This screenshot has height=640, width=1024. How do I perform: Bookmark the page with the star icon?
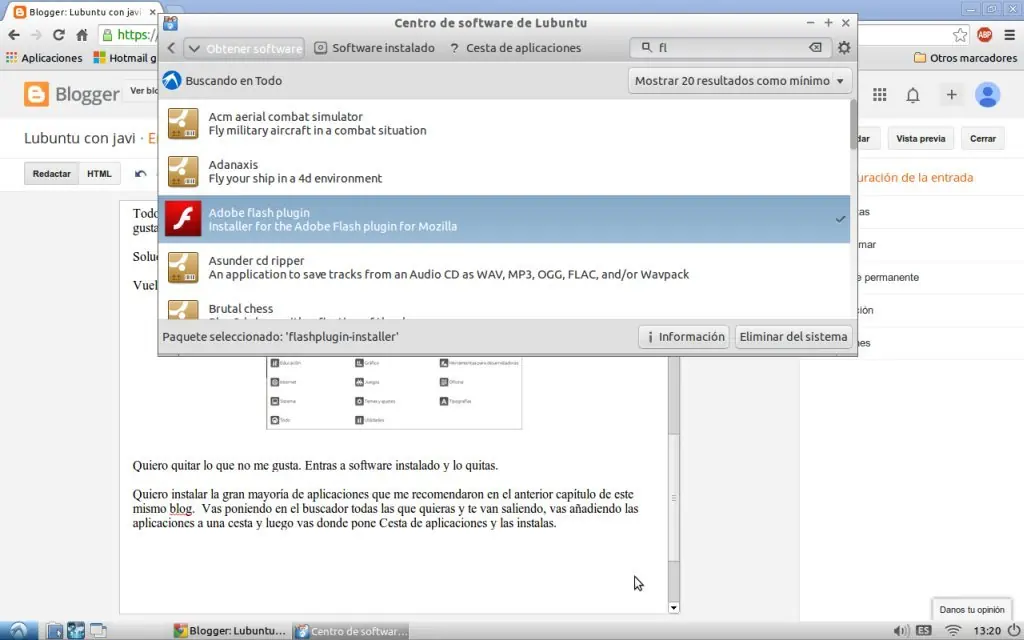(959, 35)
